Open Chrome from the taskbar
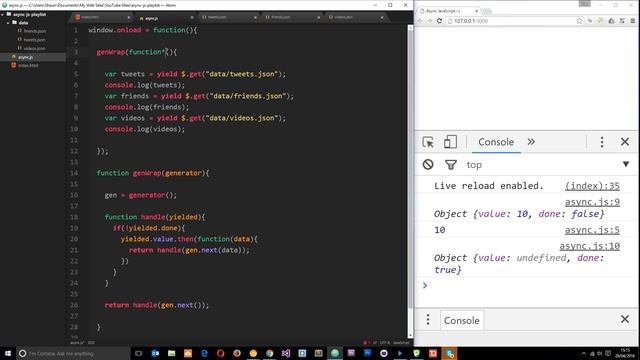This screenshot has height=360, width=640. [x=269, y=353]
